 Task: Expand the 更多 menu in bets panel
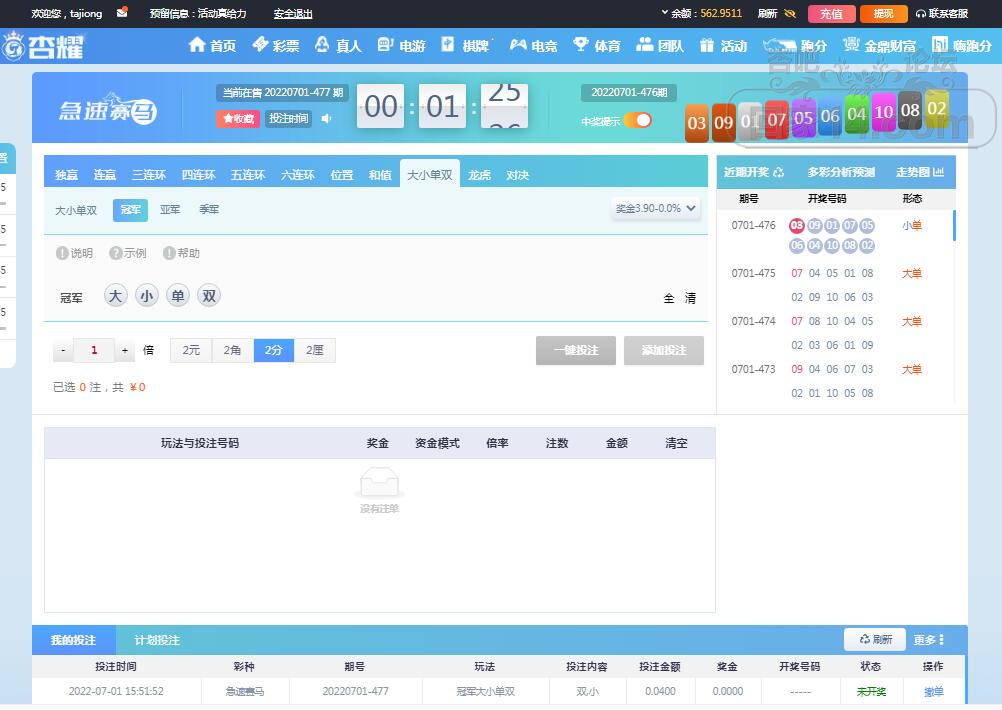coord(928,640)
